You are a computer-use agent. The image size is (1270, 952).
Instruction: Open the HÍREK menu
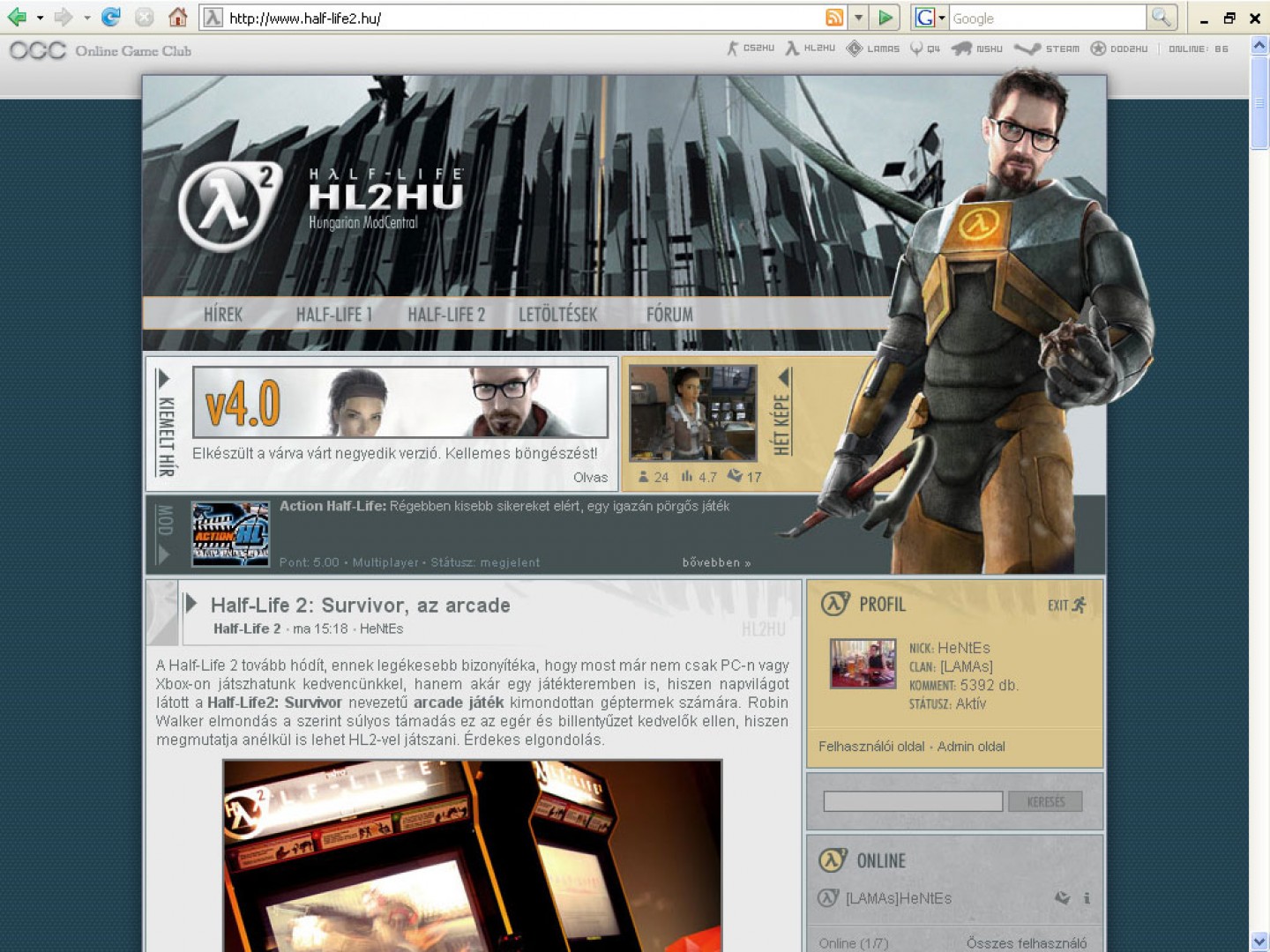(223, 315)
